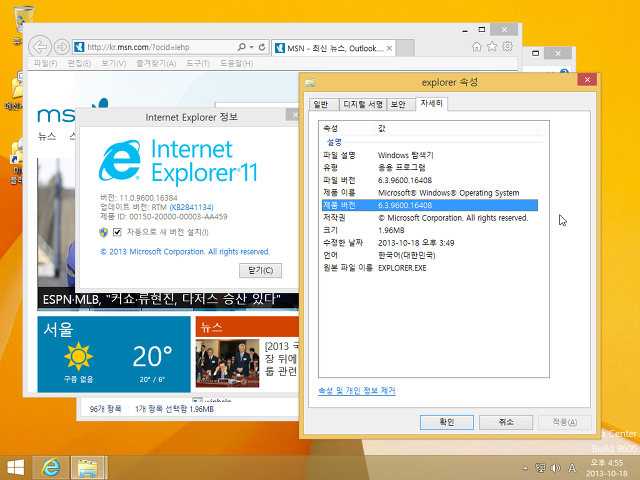
Task: Click the 확인 button
Action: (x=447, y=422)
